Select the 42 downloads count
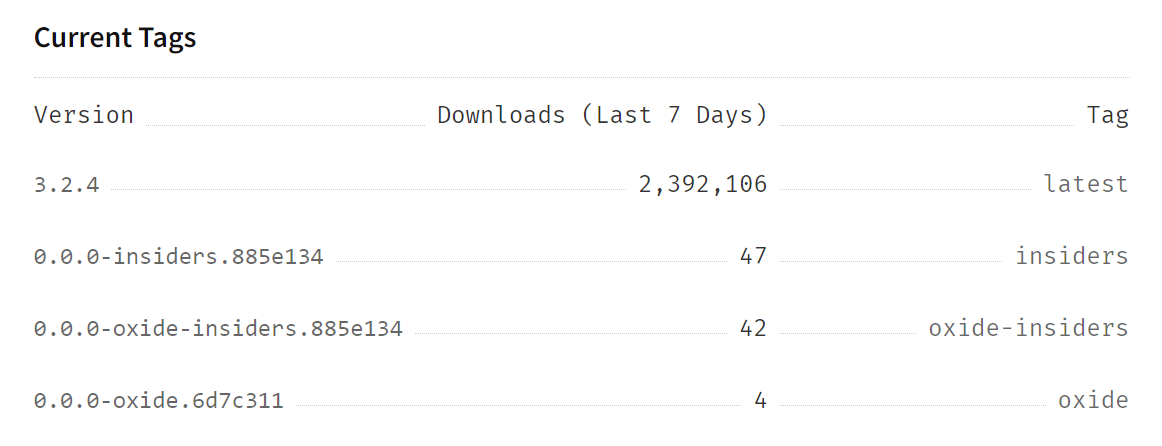The image size is (1162, 446). pos(753,329)
